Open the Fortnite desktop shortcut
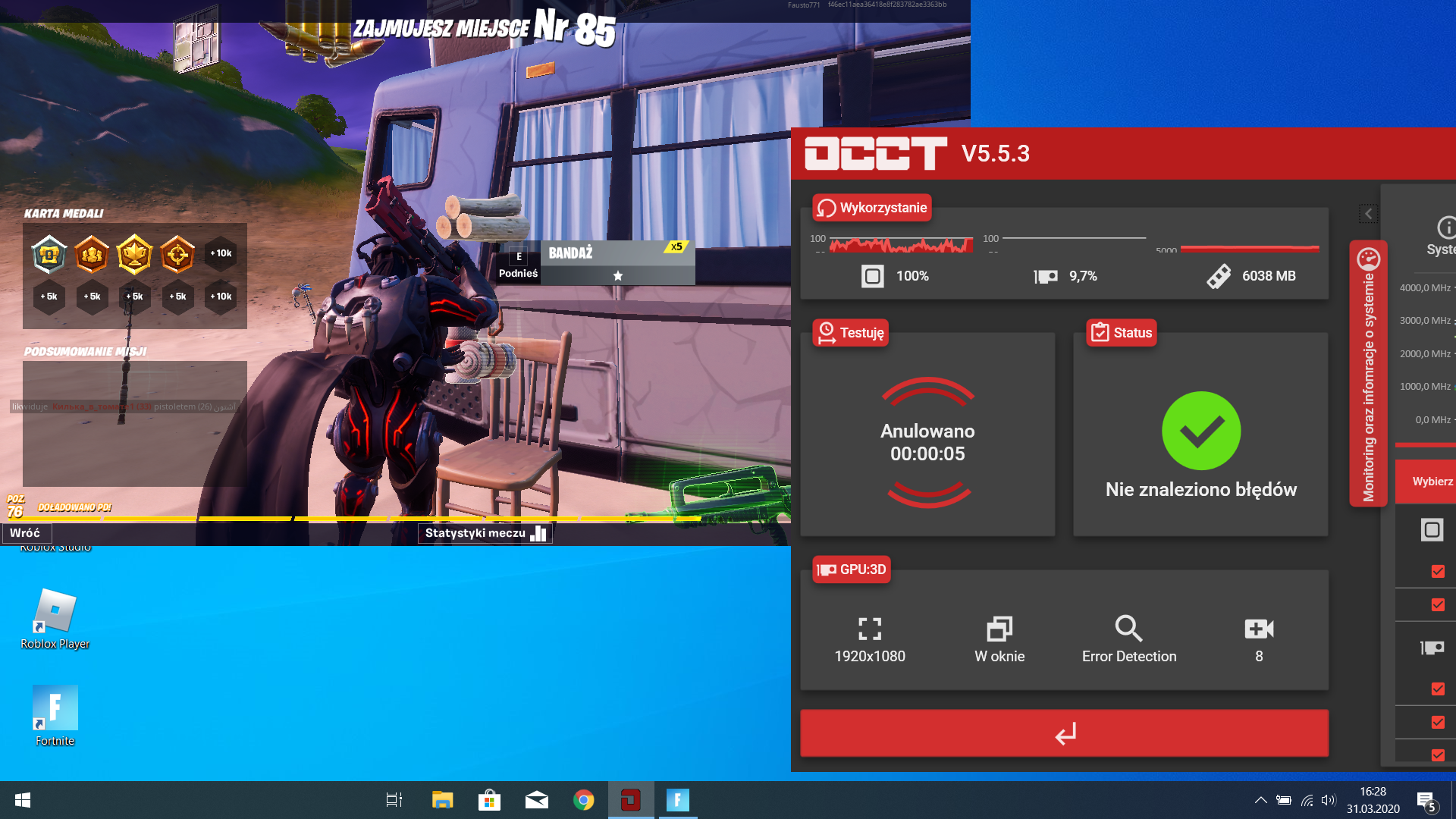 click(55, 716)
